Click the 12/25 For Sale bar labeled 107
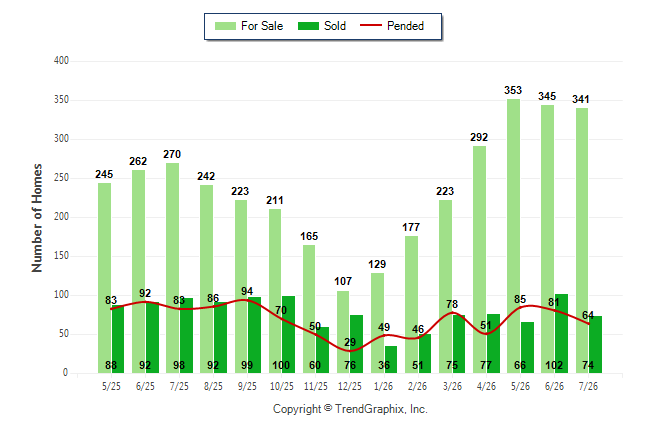Screen dimensions: 646x434 pos(343,332)
